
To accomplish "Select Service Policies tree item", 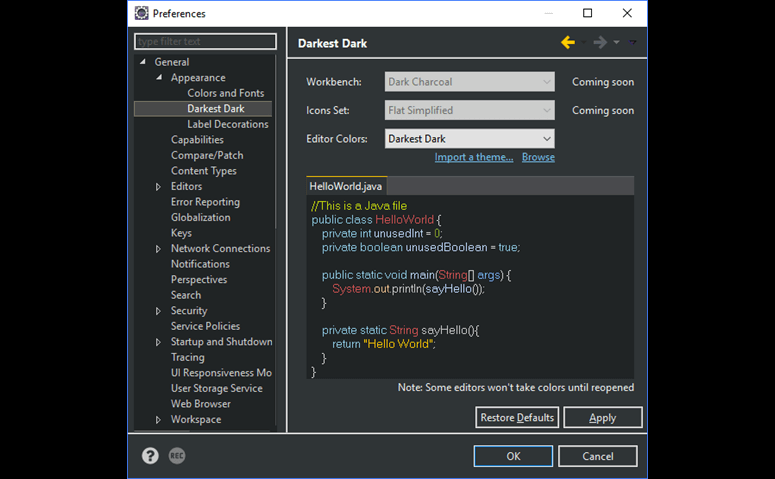I will pyautogui.click(x=205, y=326).
